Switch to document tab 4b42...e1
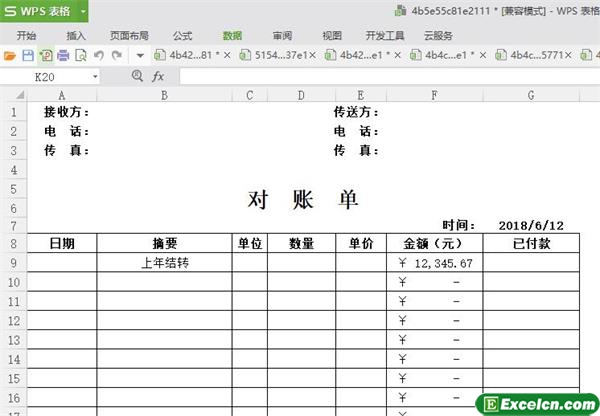The height and width of the screenshot is (416, 600). coord(358,55)
